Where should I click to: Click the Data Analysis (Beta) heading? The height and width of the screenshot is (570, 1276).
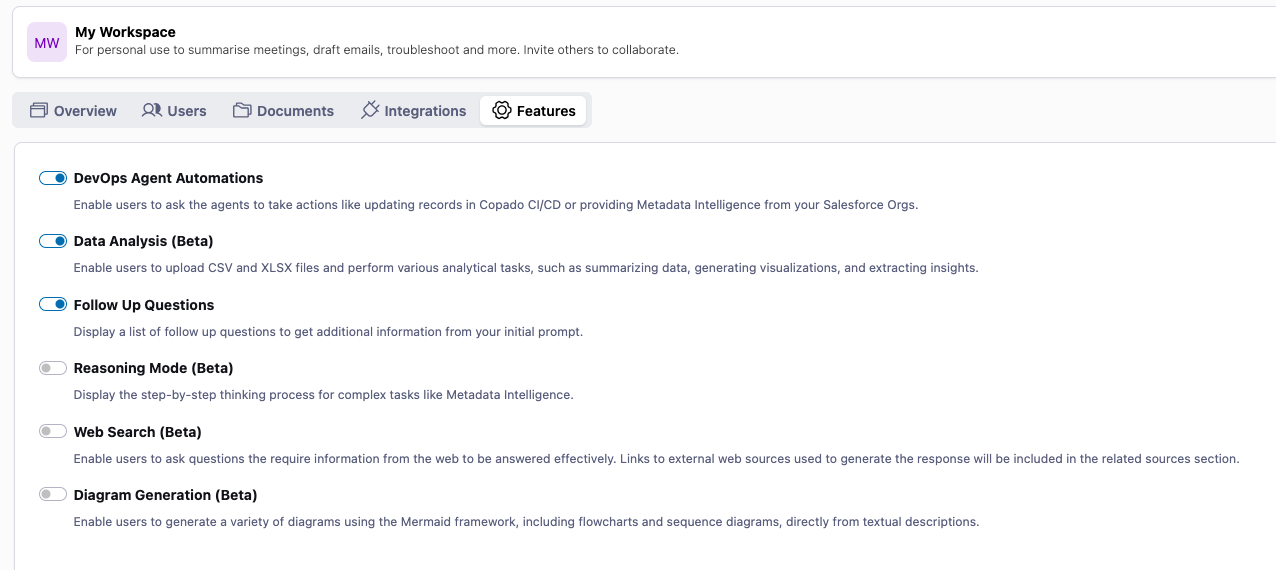[143, 241]
